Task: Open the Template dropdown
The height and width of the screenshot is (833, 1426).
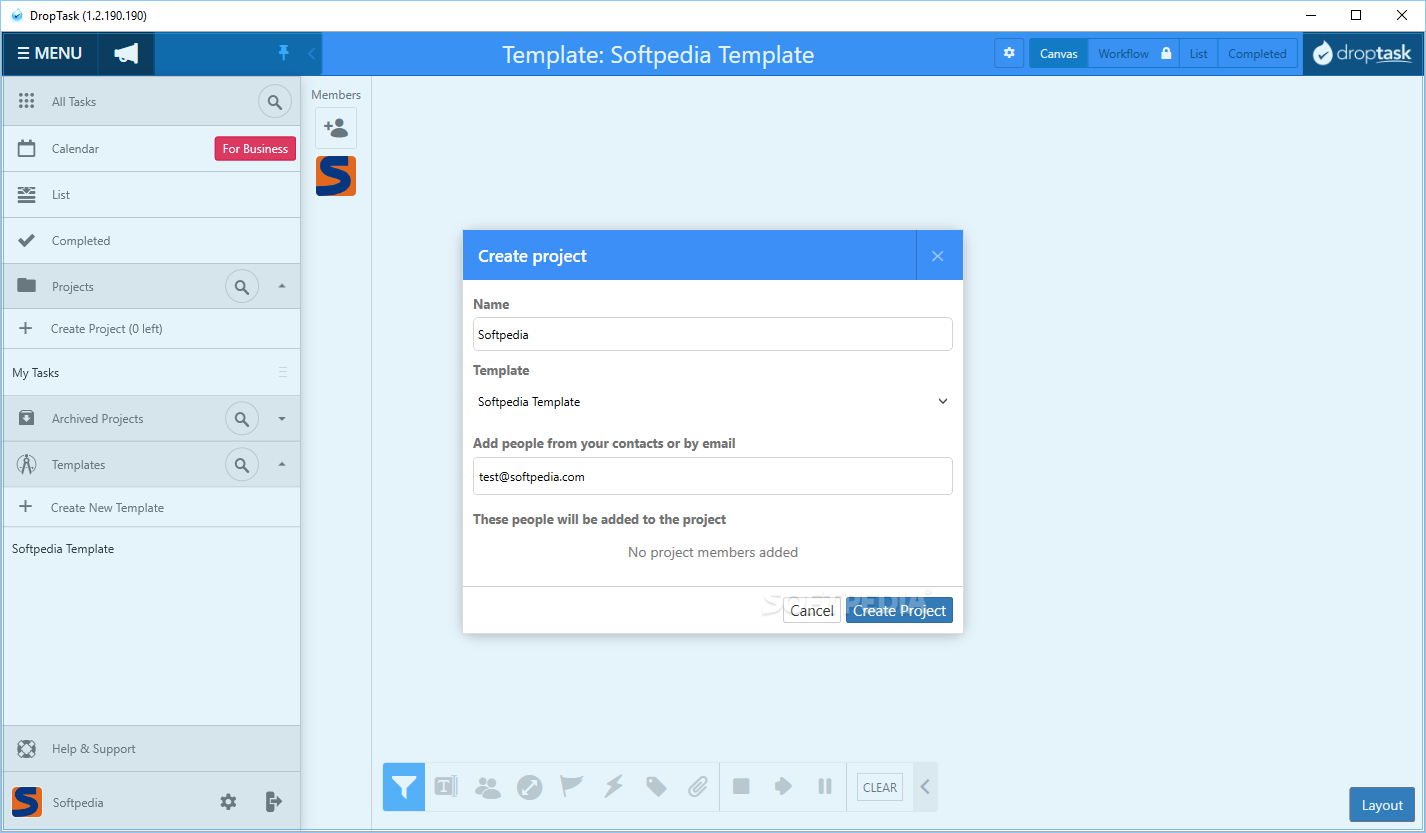Action: click(713, 402)
